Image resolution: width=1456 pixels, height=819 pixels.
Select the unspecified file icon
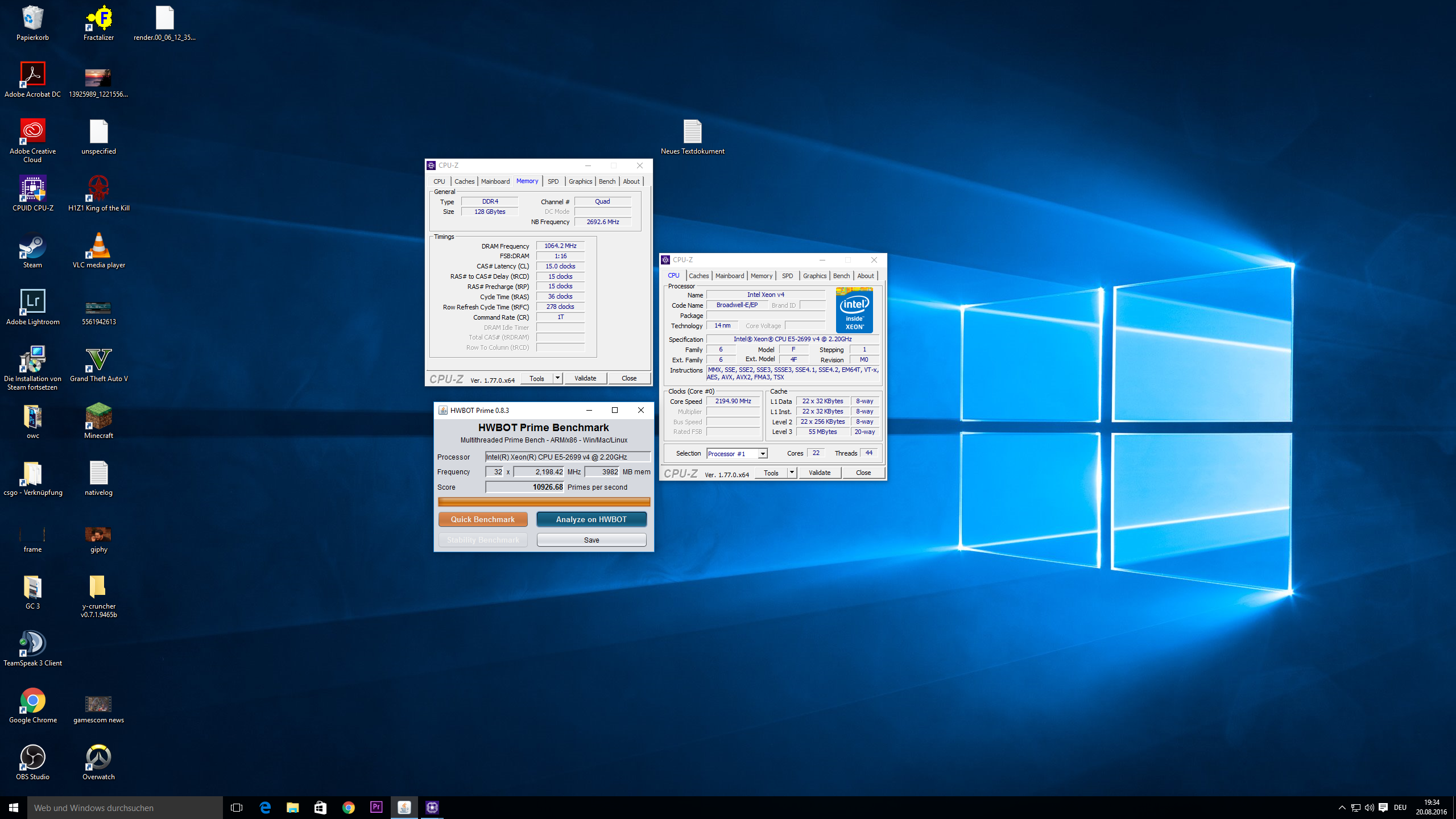pos(98,137)
